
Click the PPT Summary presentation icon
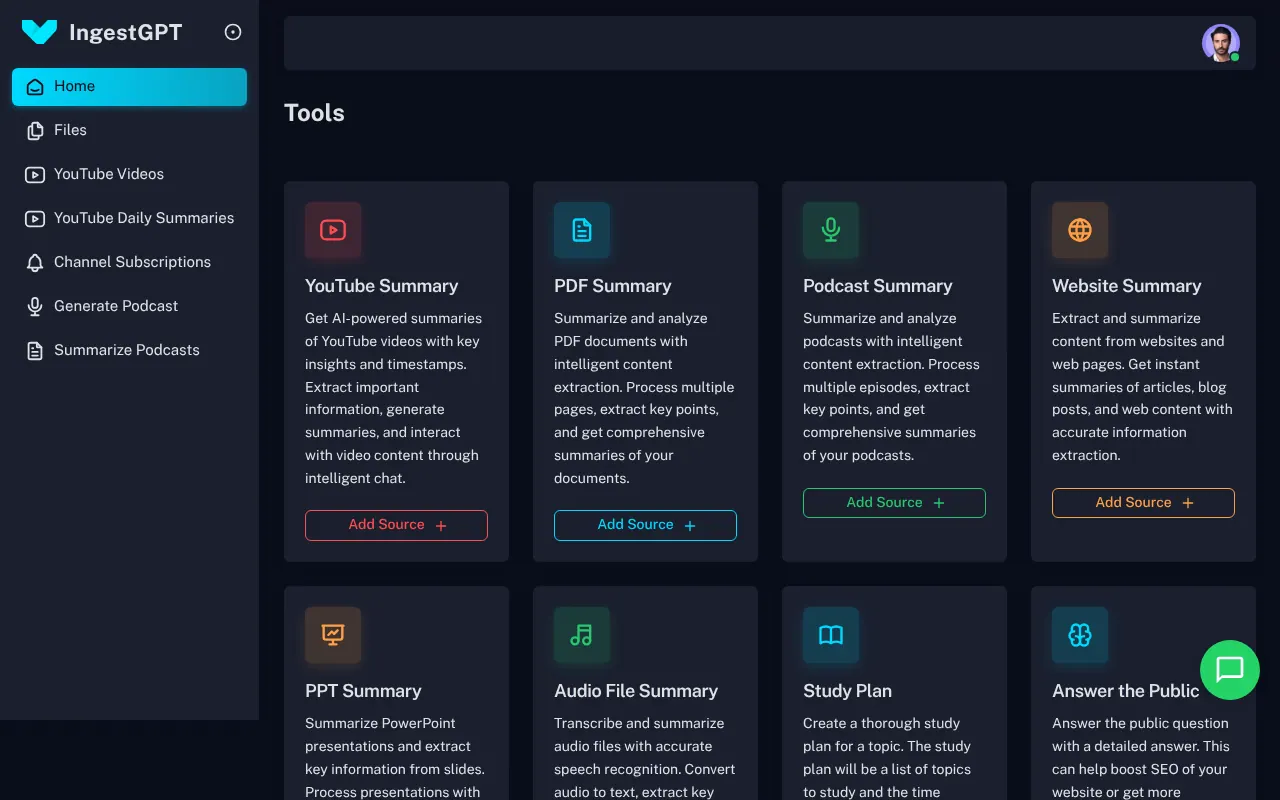click(x=333, y=635)
